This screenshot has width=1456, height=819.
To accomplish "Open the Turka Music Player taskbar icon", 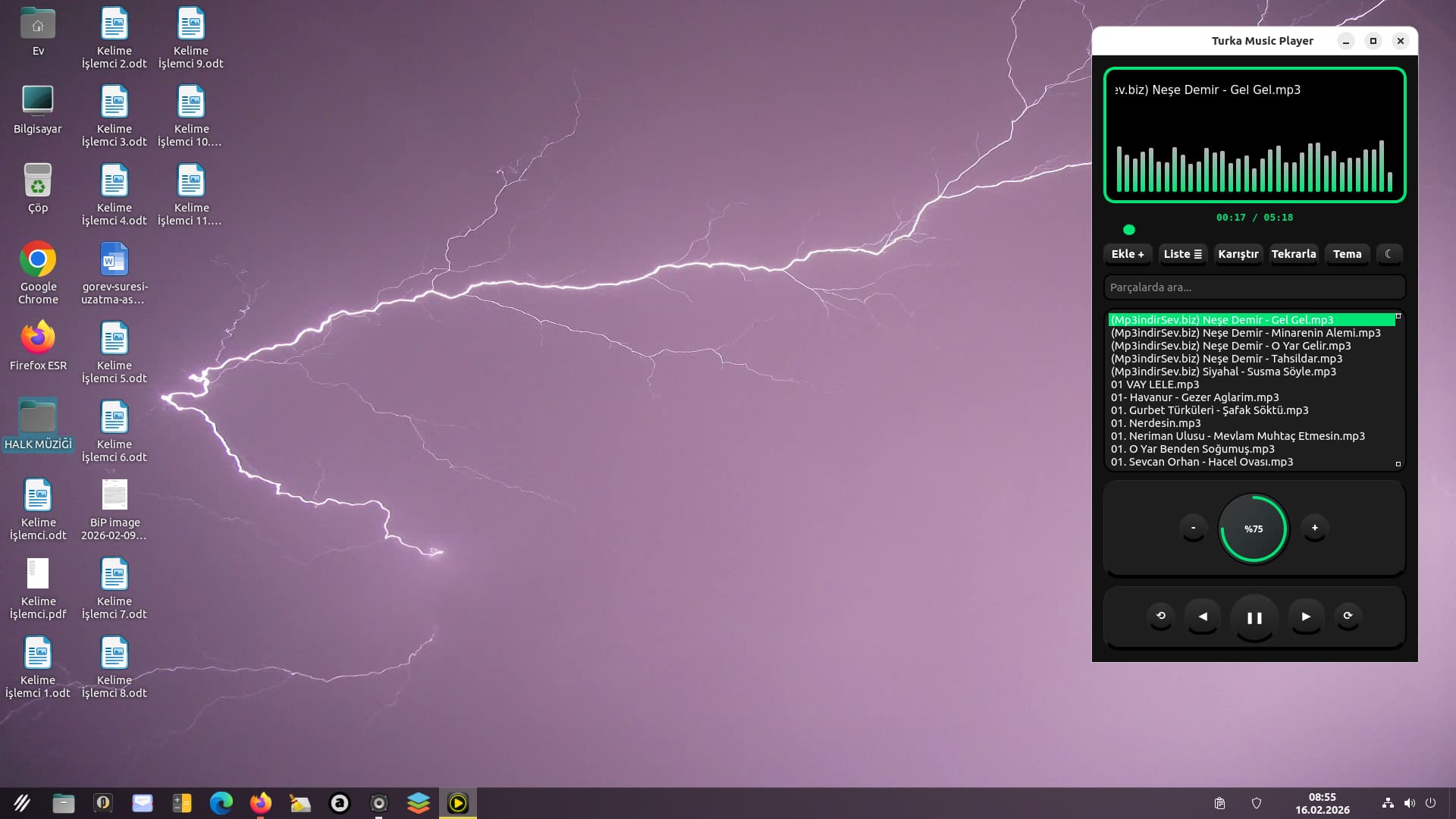I will 458,803.
